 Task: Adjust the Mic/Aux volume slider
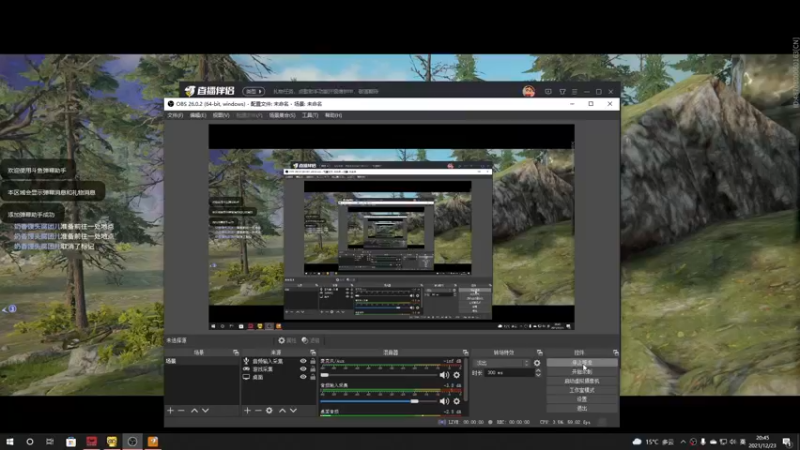pyautogui.click(x=379, y=375)
